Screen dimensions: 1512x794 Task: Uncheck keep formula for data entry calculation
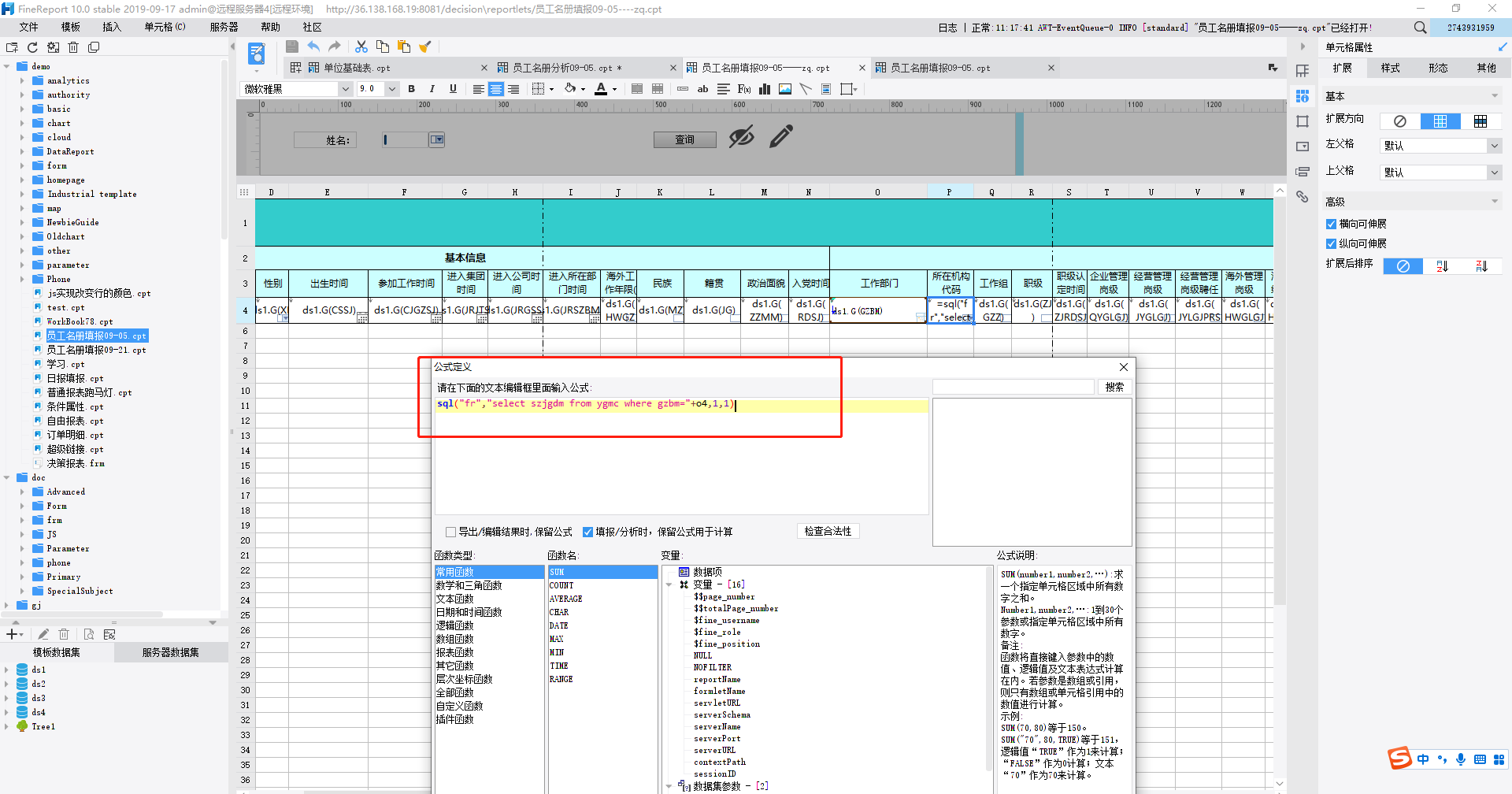coord(587,532)
